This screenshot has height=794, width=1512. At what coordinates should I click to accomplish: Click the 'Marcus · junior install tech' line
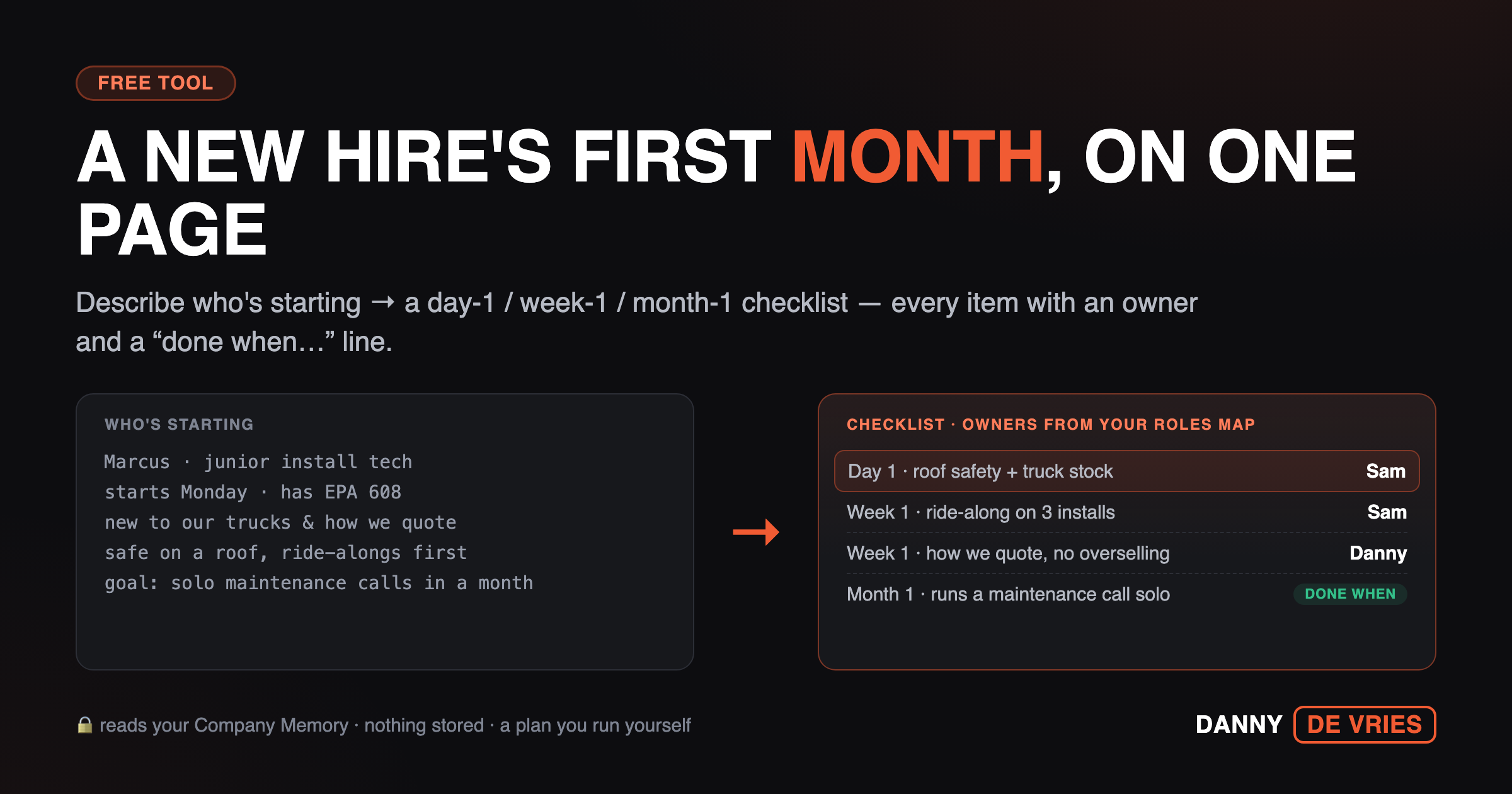point(258,462)
